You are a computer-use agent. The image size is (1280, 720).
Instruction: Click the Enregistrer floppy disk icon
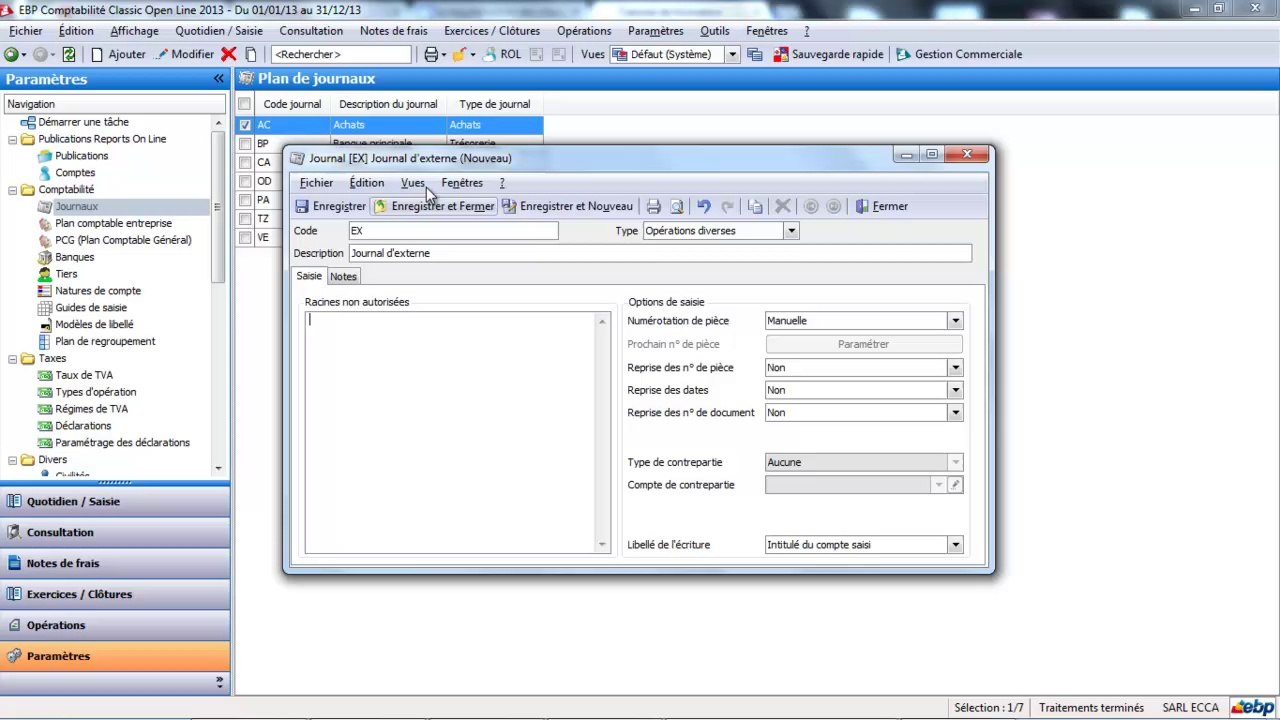tap(302, 207)
